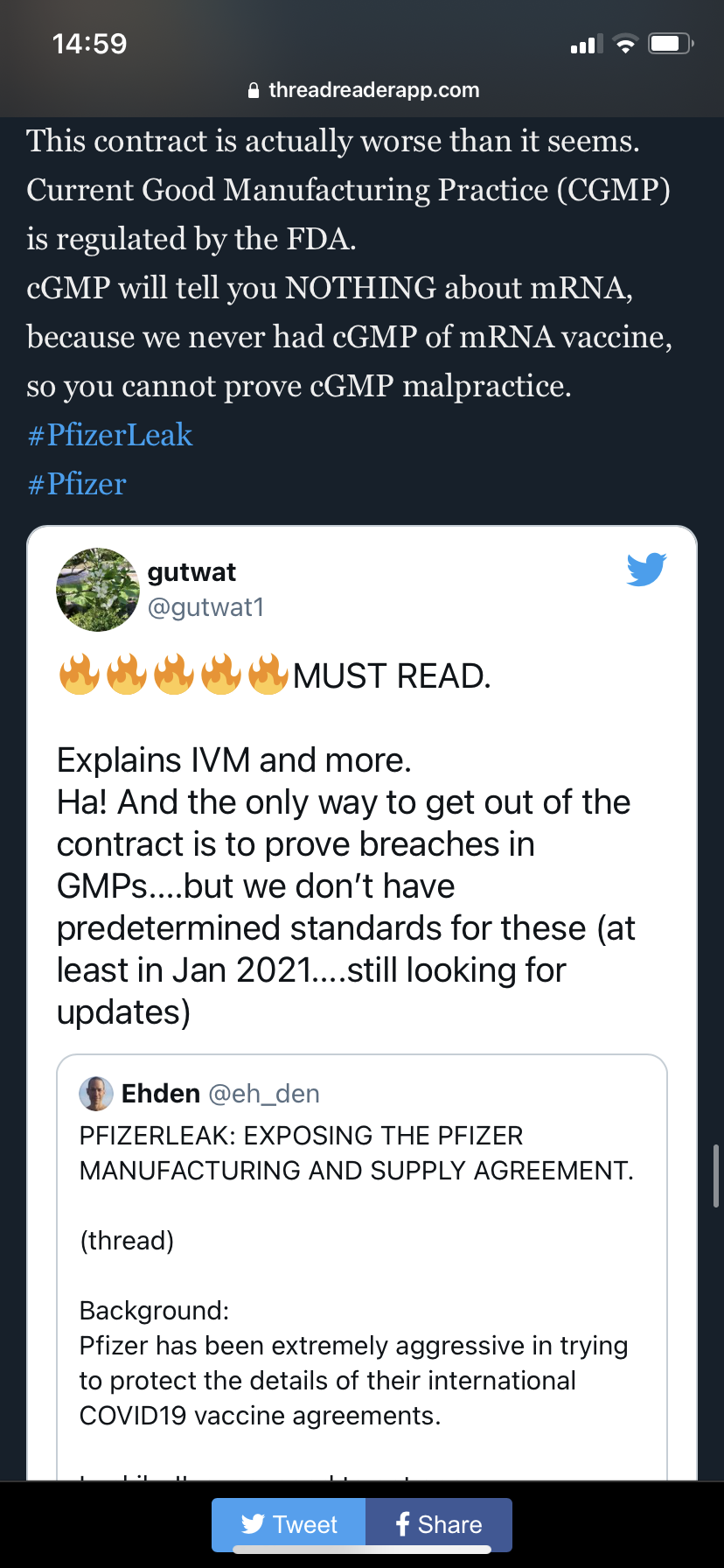724x1568 pixels.
Task: Tap the 14:59 clock in the status bar
Action: [x=89, y=44]
